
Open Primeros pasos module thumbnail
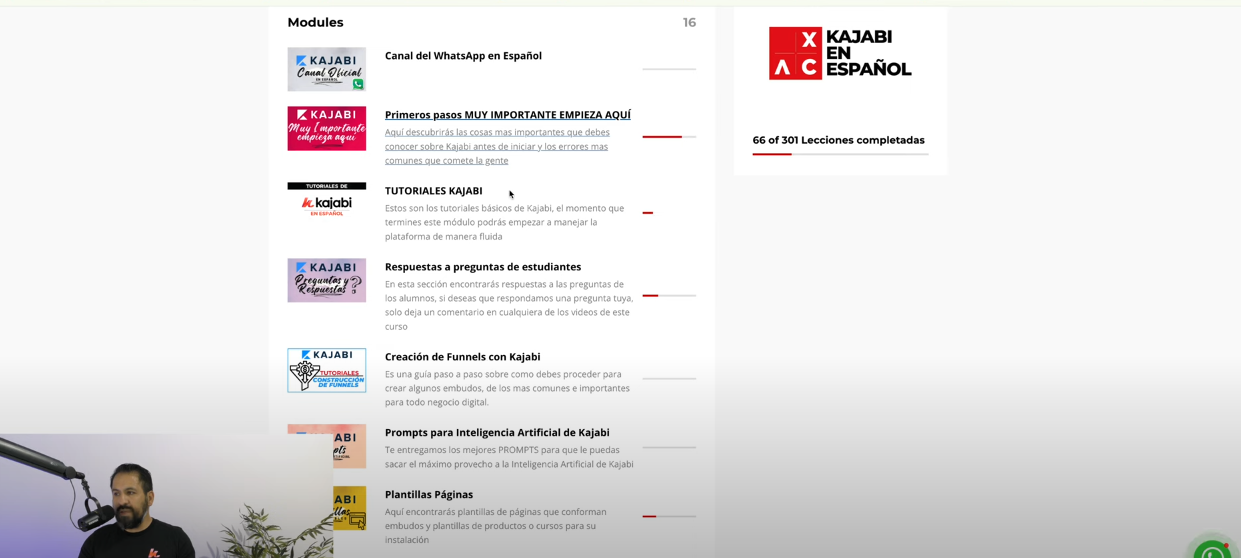(327, 128)
